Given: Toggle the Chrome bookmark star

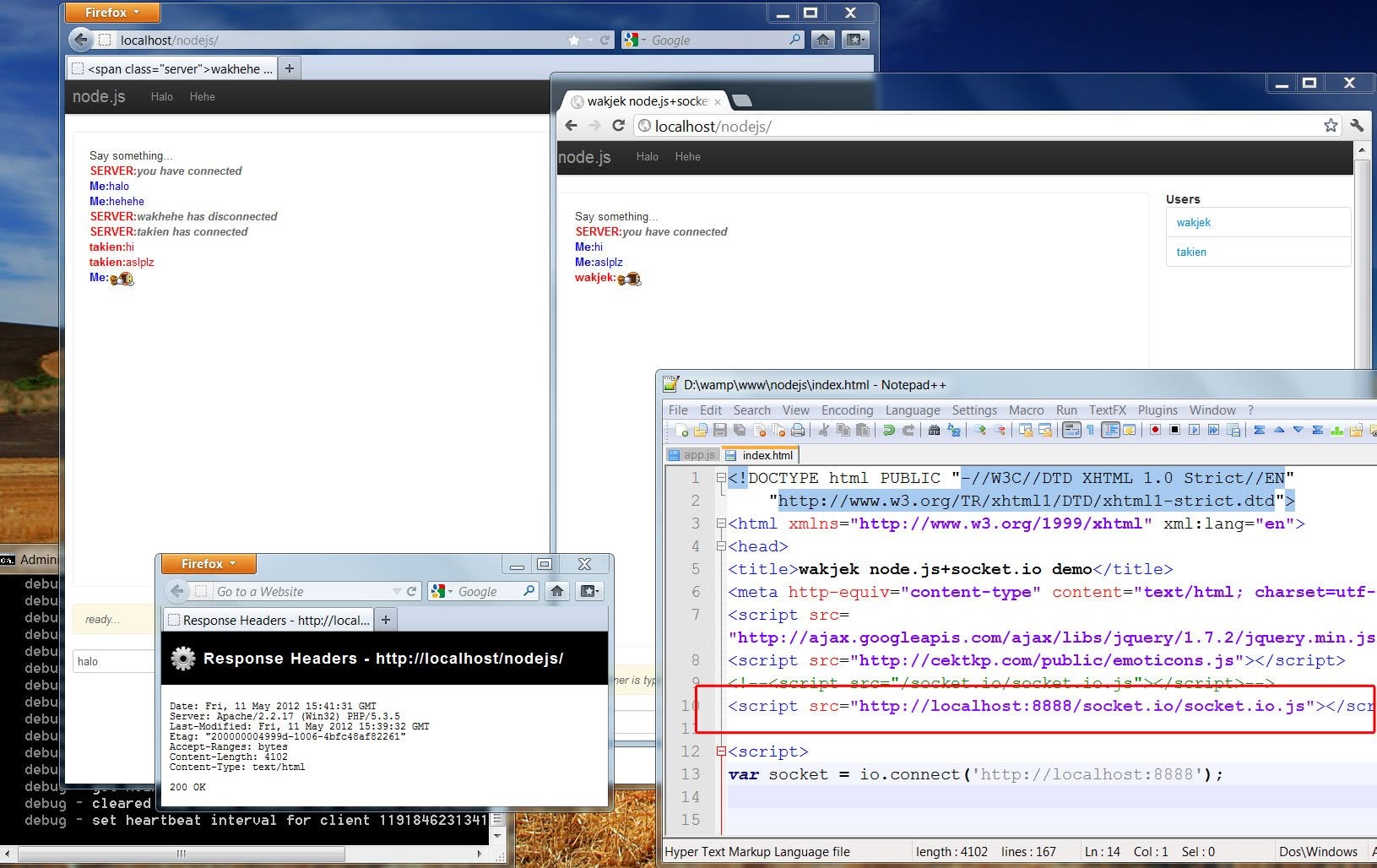Looking at the screenshot, I should click(x=1331, y=125).
